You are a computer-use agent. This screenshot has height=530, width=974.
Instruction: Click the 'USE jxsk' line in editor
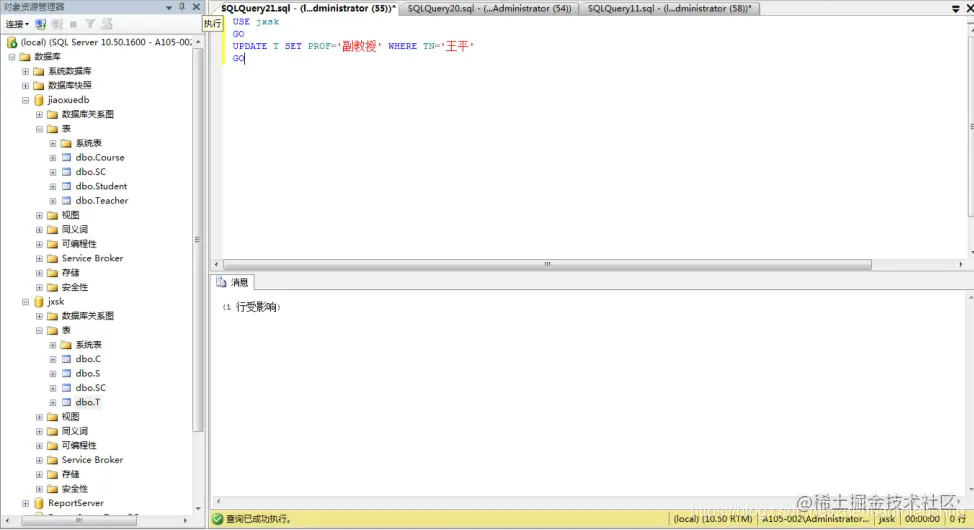click(x=256, y=22)
